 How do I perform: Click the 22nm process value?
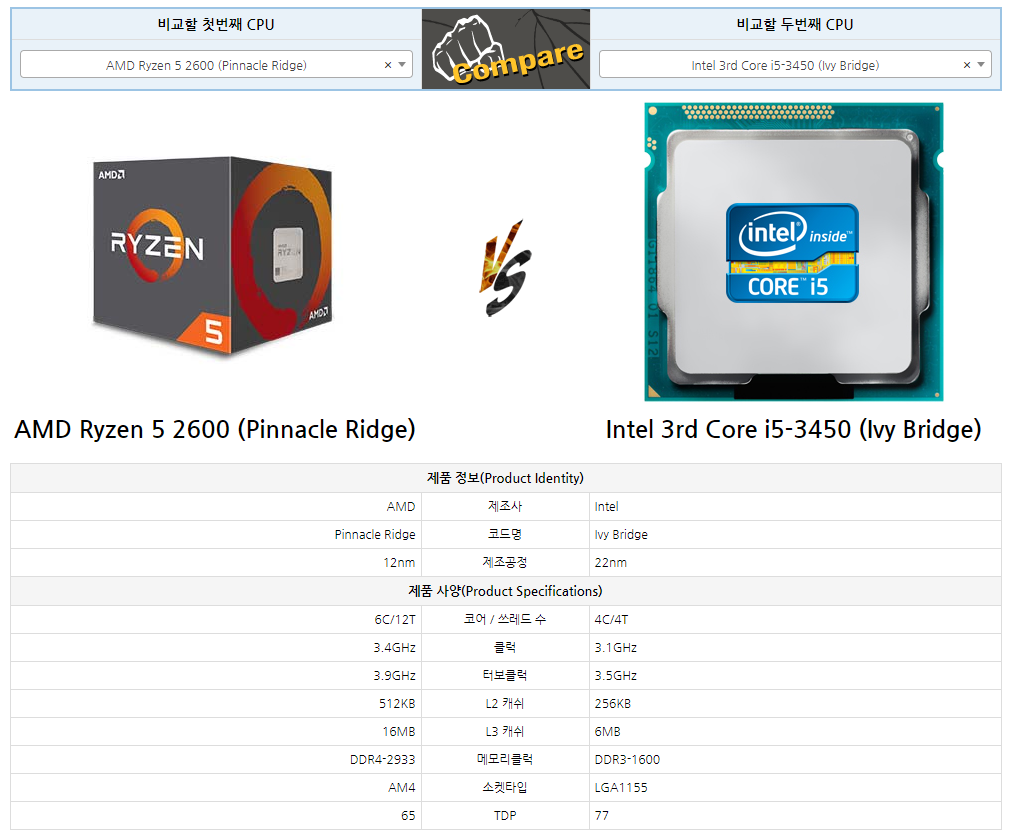[x=611, y=563]
